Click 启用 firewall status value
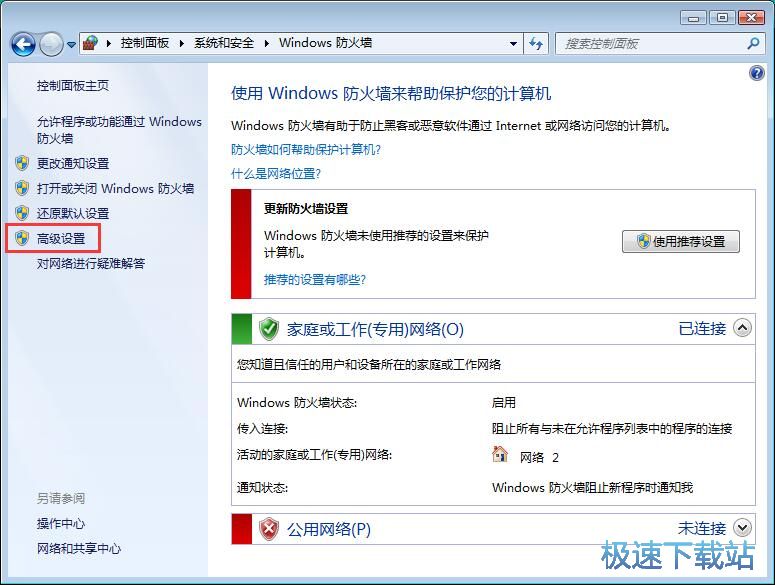This screenshot has height=585, width=775. (x=504, y=403)
